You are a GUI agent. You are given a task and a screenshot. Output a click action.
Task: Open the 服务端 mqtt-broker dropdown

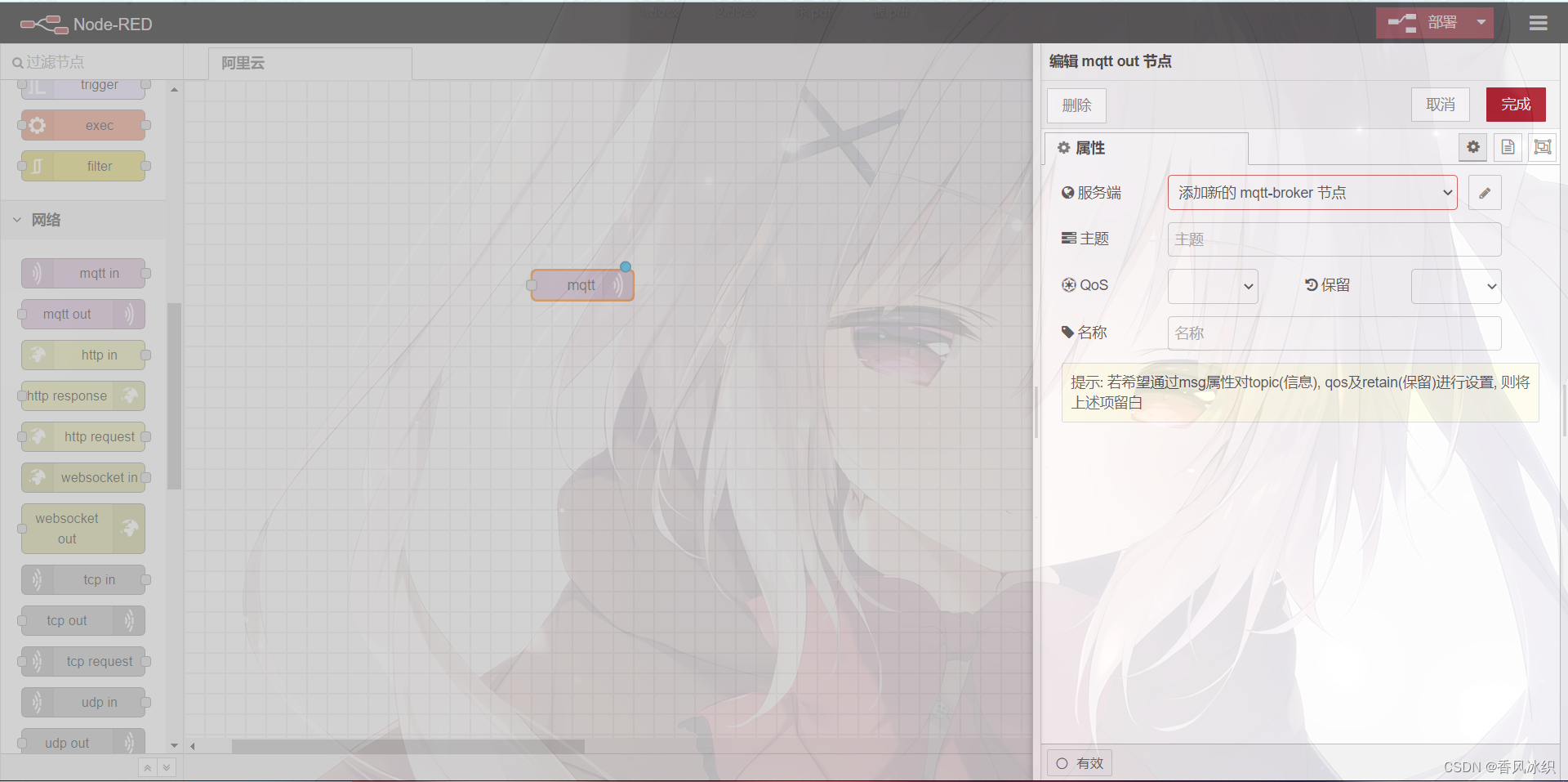coord(1312,193)
